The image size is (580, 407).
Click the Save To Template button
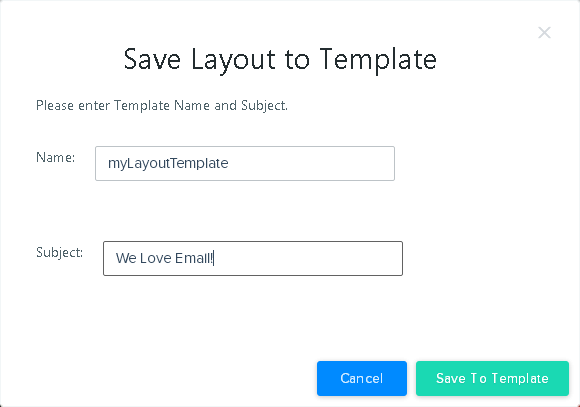[492, 378]
